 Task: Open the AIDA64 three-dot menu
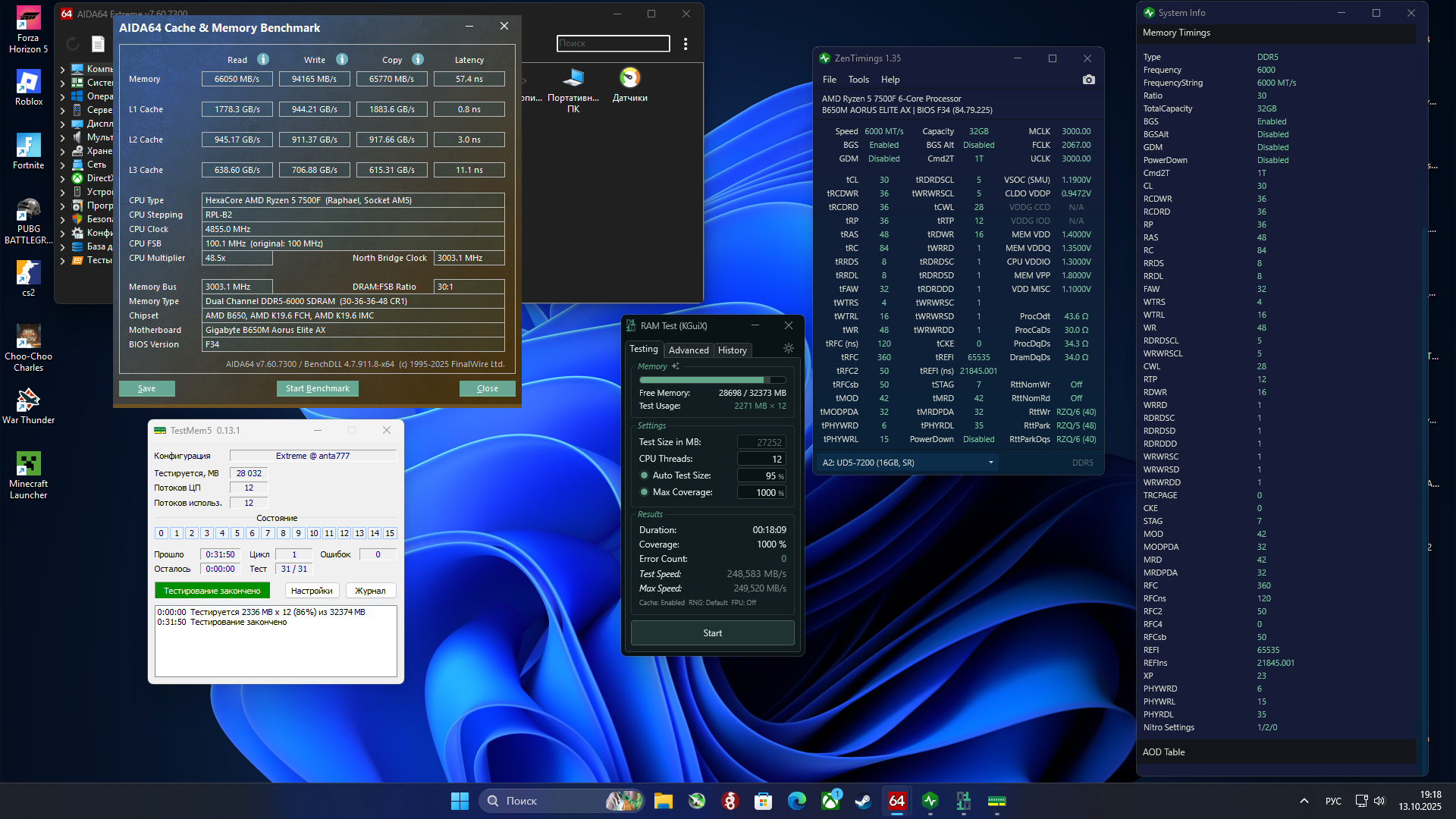tap(686, 44)
